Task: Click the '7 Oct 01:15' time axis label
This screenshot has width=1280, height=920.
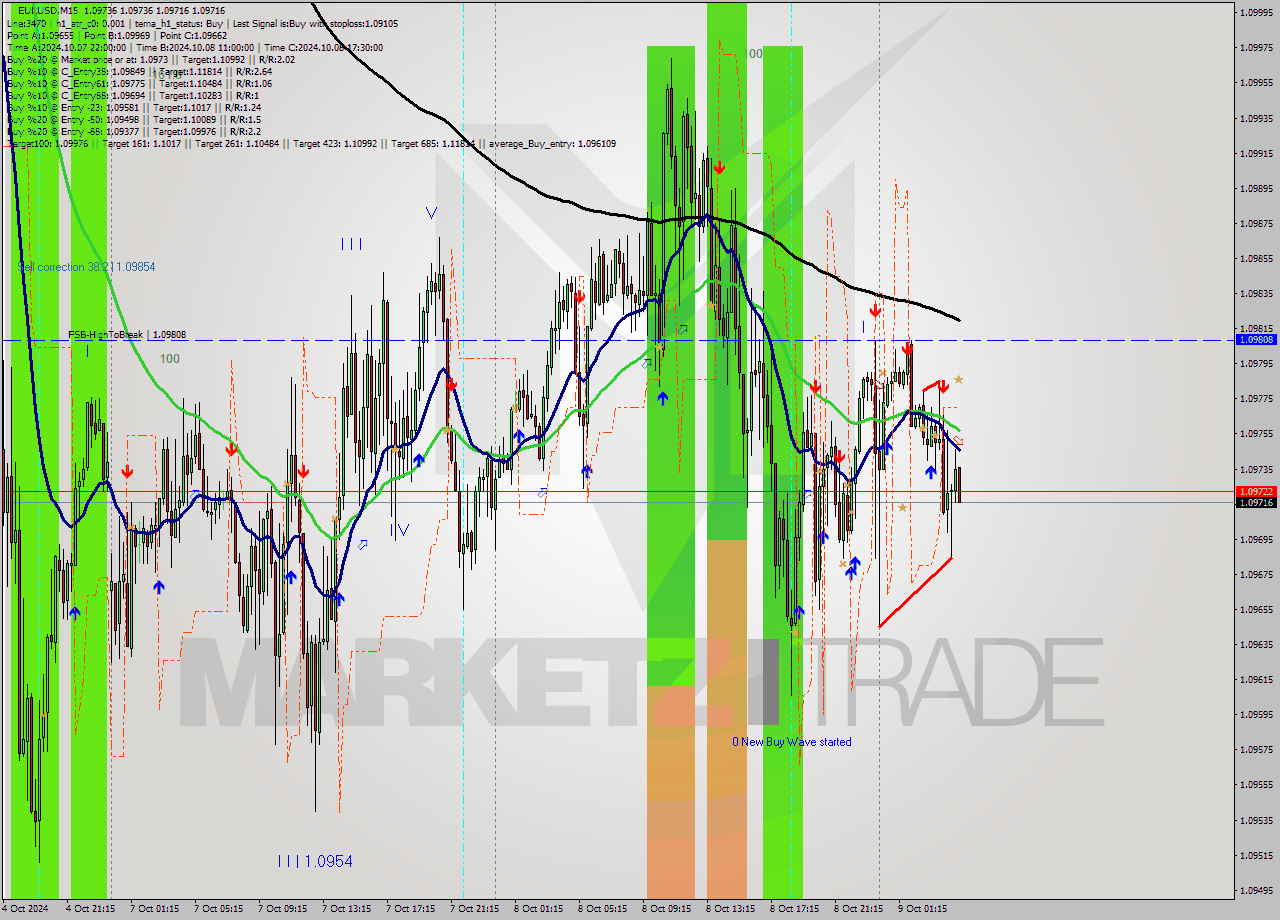Action: [x=154, y=909]
